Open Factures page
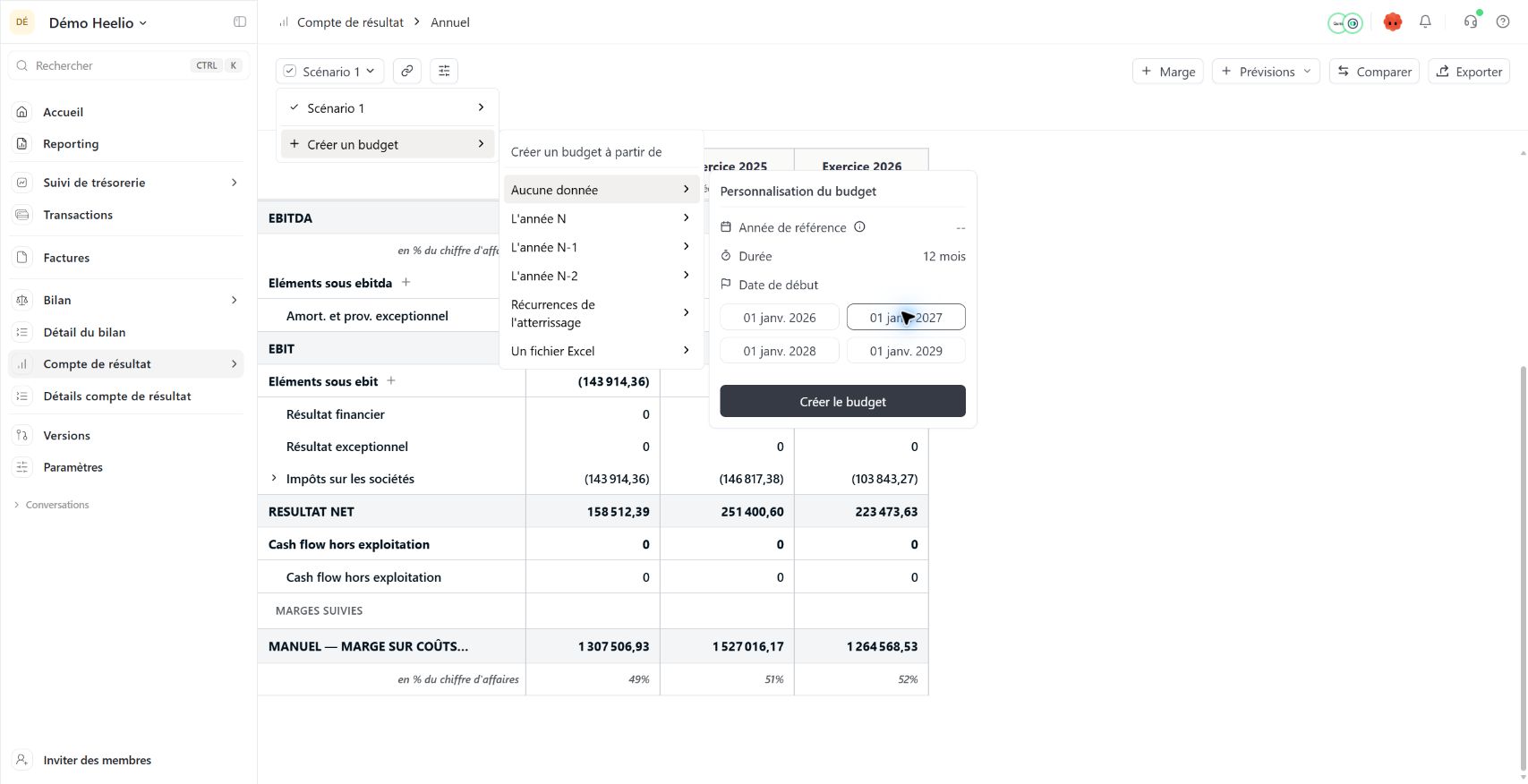 (x=126, y=258)
